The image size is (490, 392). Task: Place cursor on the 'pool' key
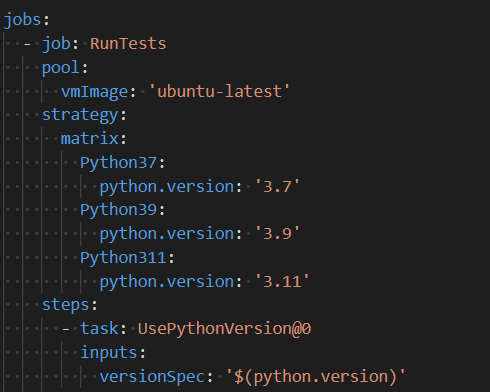[60, 68]
